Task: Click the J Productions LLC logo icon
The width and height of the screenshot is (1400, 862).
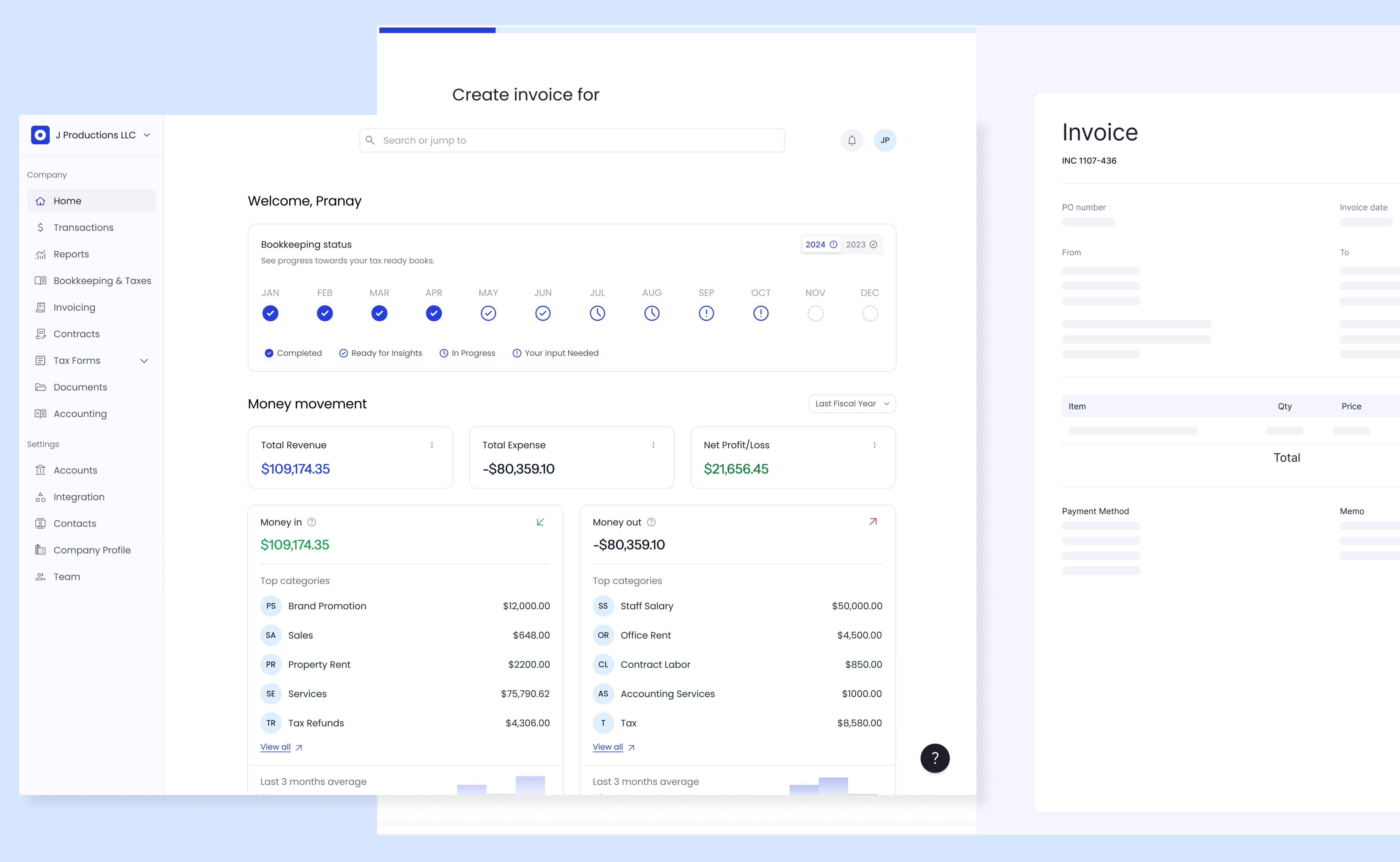Action: coord(40,135)
